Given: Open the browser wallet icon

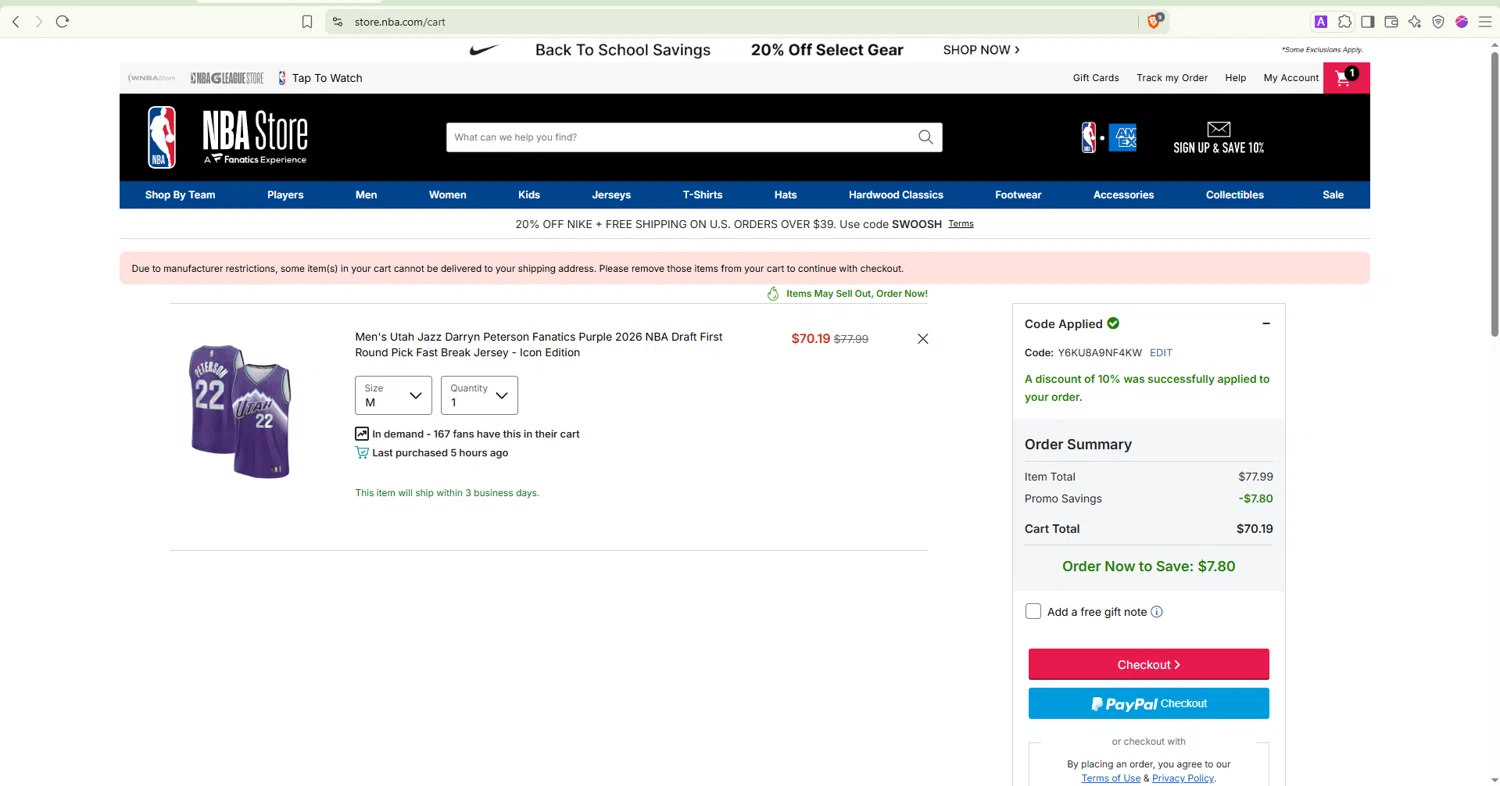Looking at the screenshot, I should [x=1391, y=22].
